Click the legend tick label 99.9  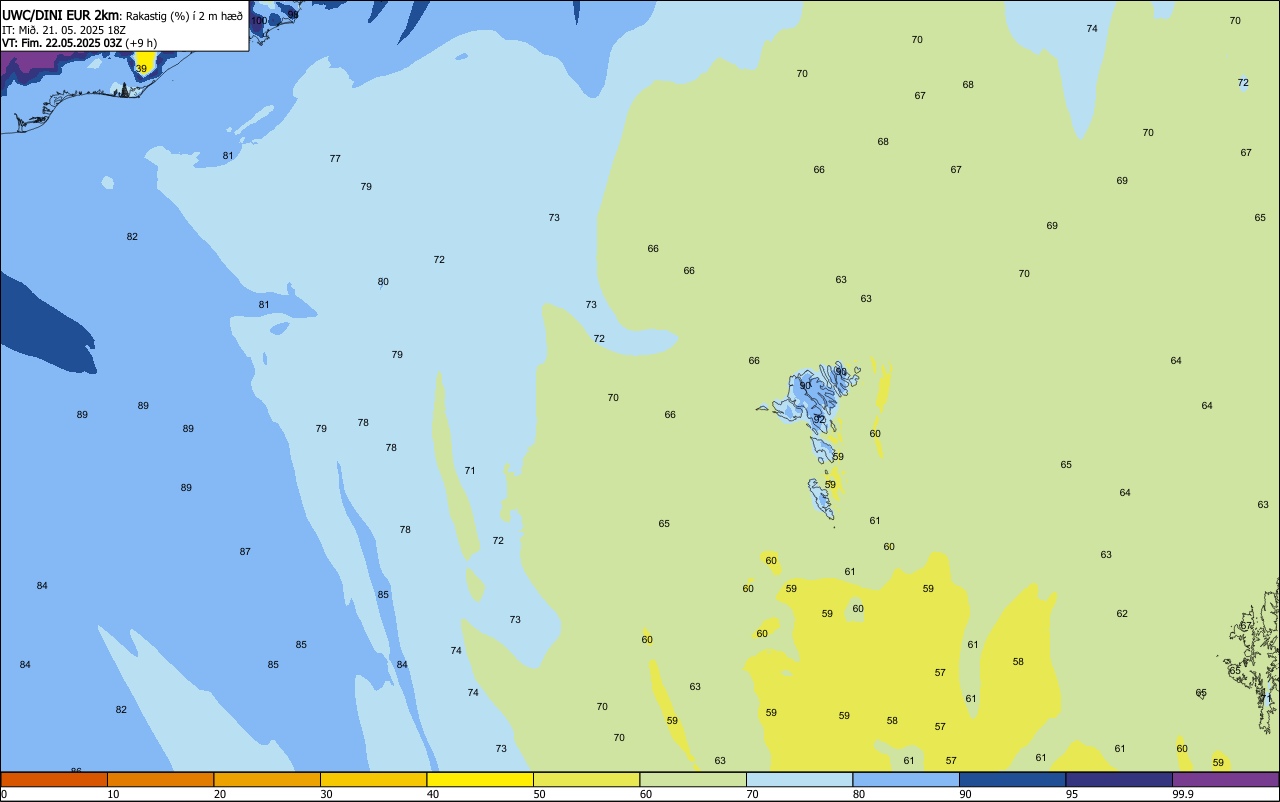[x=1183, y=794]
